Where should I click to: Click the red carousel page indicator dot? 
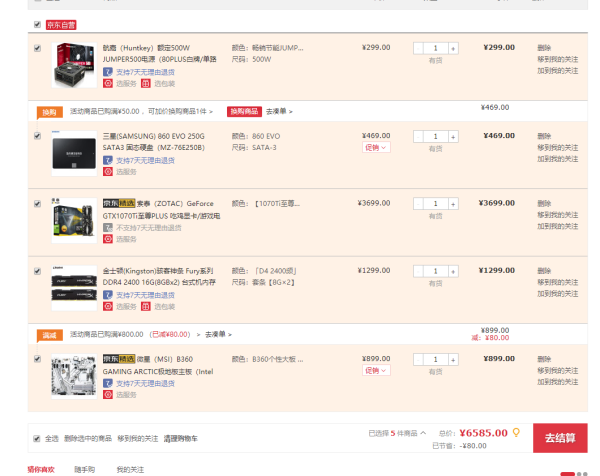click(567, 474)
